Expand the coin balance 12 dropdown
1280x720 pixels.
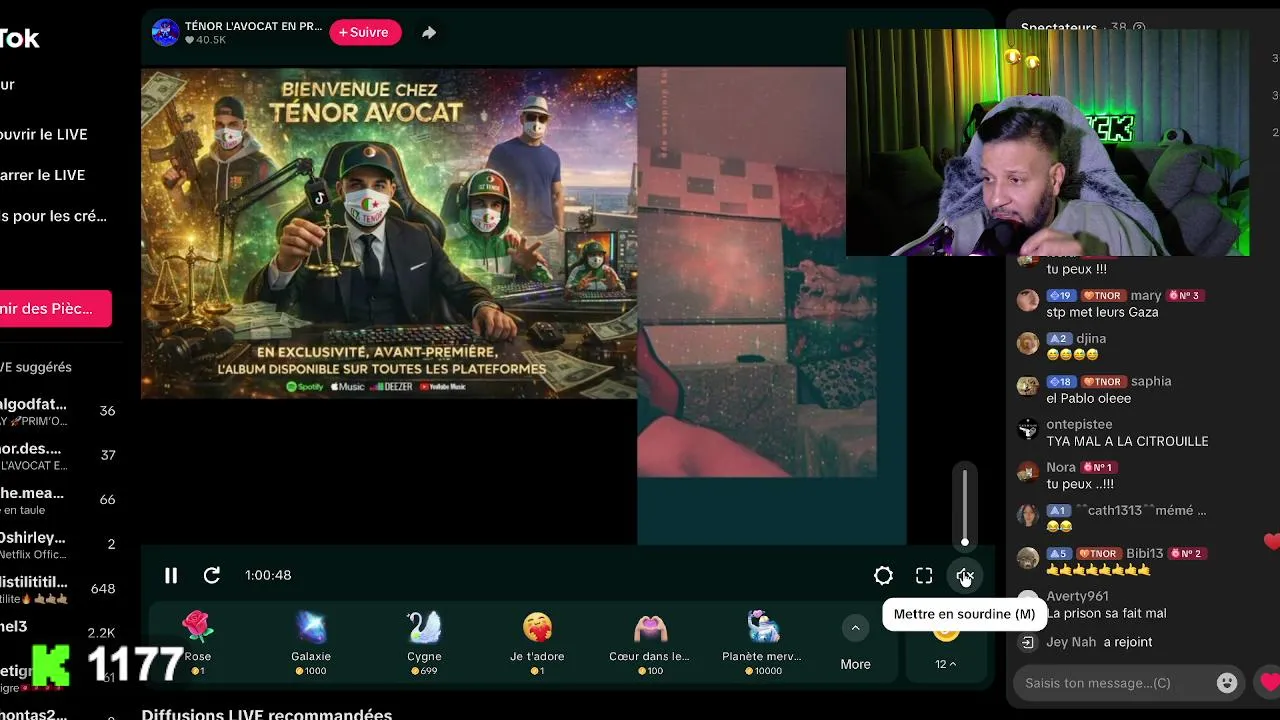coord(945,664)
